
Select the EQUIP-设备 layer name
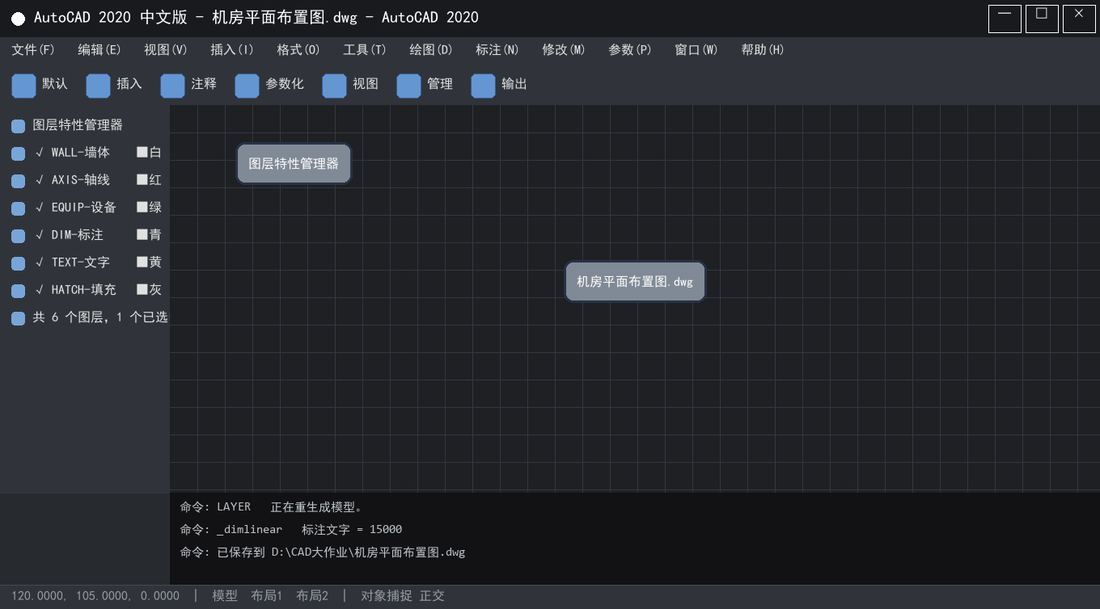click(x=83, y=207)
